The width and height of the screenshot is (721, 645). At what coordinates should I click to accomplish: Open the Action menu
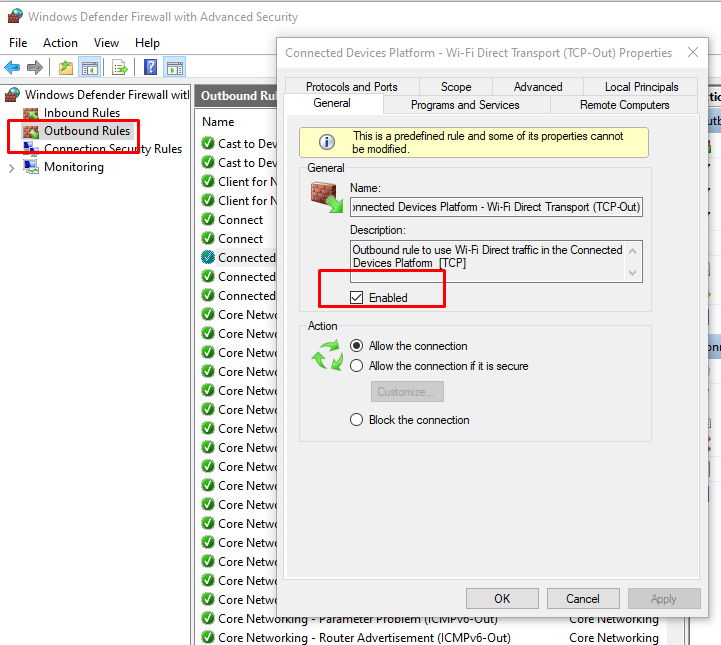point(60,43)
